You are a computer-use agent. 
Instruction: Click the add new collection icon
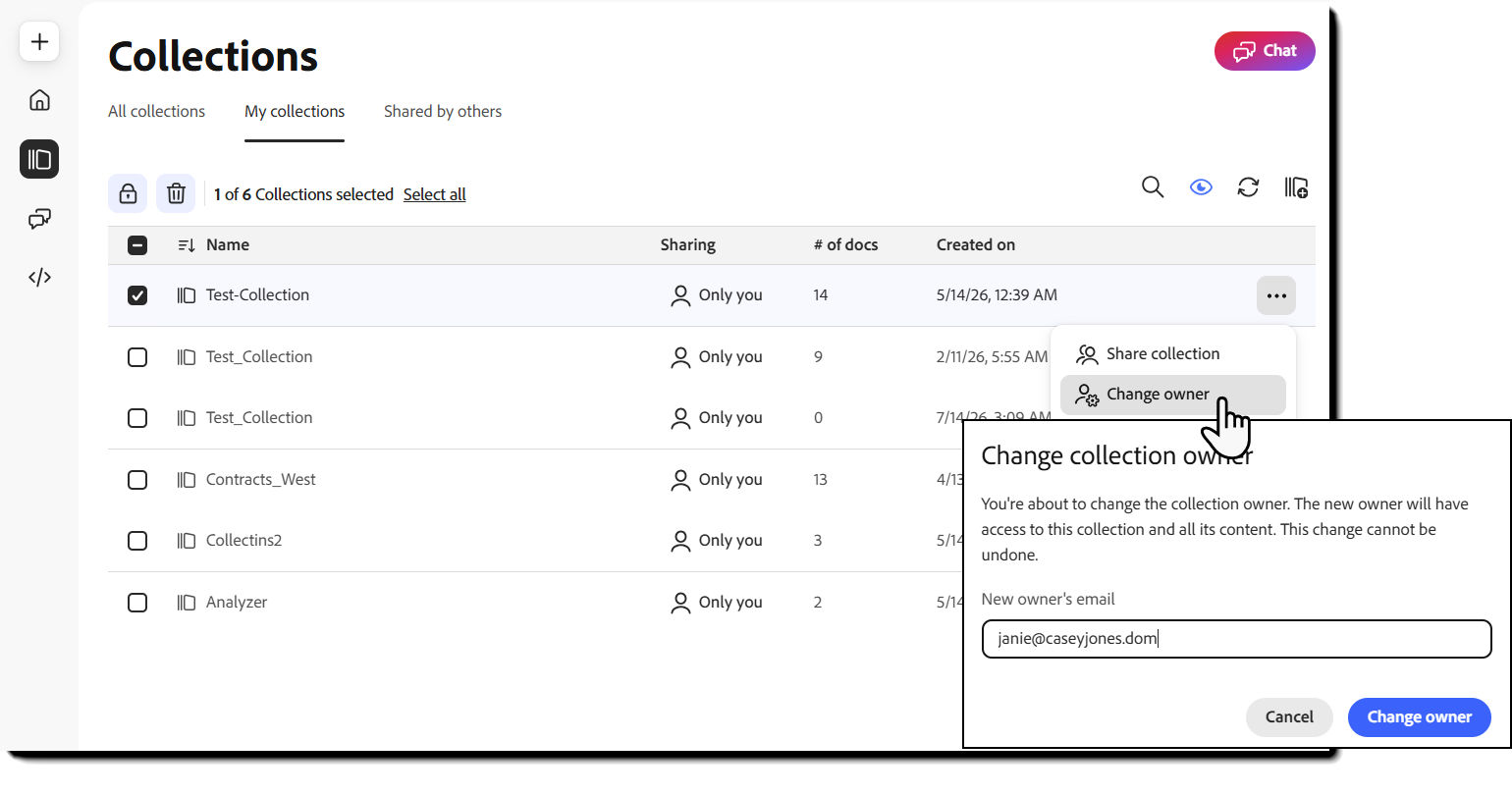[x=1296, y=186]
